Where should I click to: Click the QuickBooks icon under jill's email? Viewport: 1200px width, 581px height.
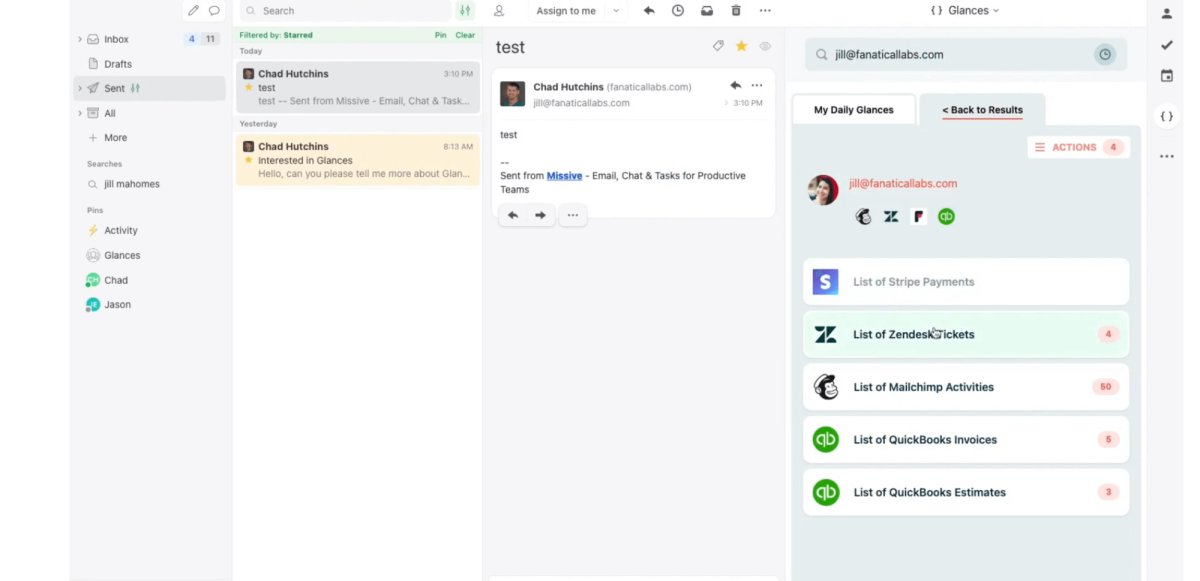click(x=946, y=216)
